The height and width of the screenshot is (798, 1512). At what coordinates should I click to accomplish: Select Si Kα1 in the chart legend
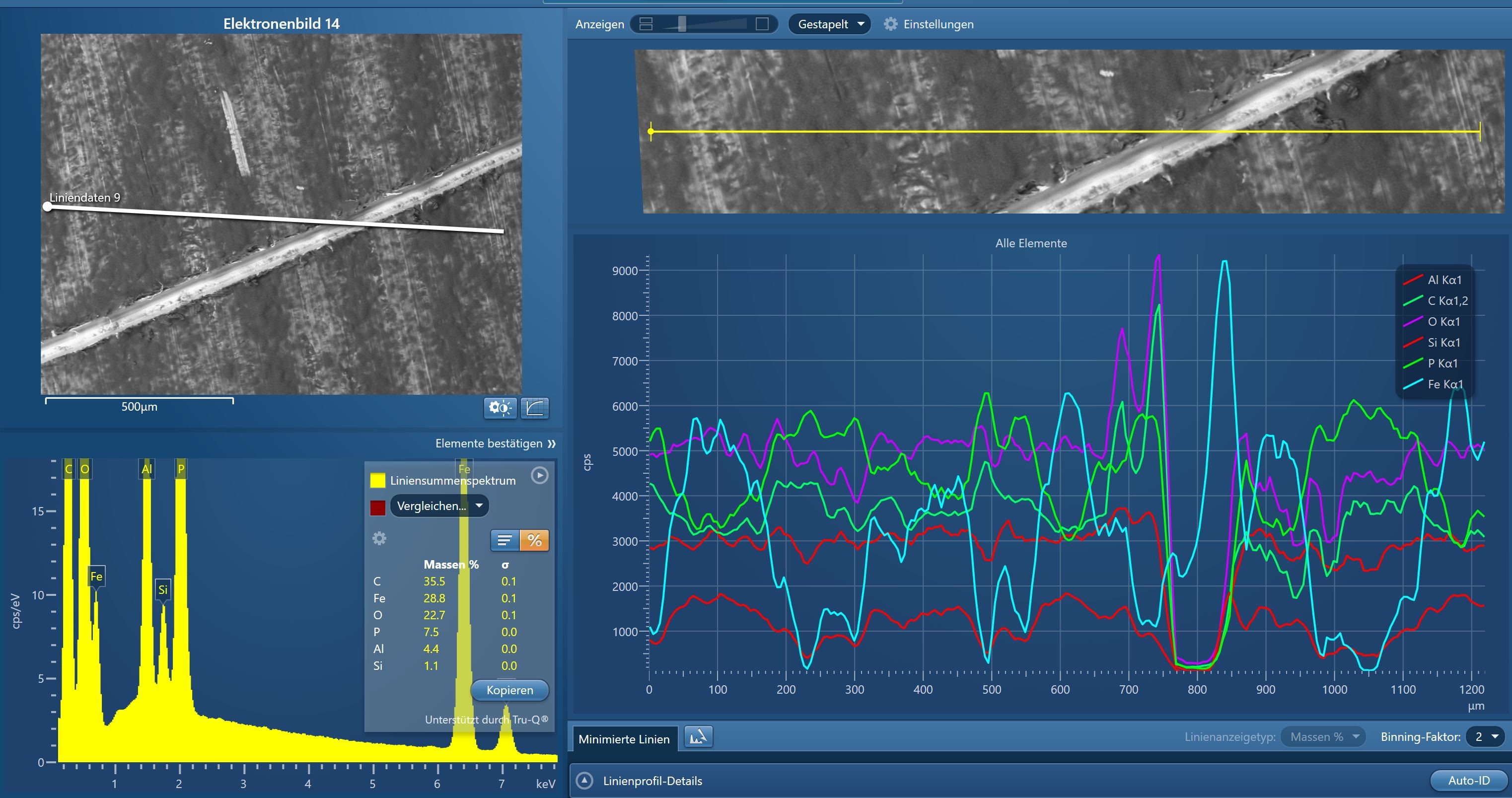1433,342
